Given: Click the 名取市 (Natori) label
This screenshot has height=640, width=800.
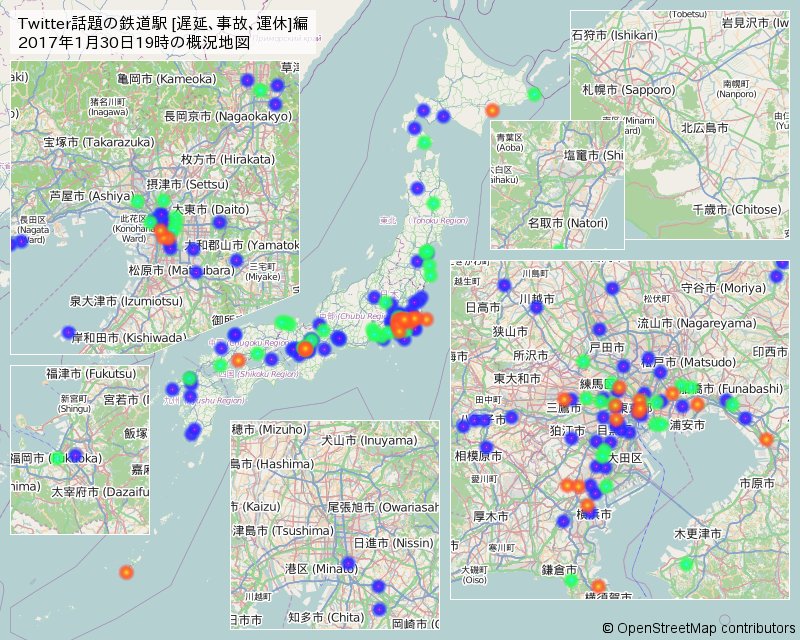Looking at the screenshot, I should 568,223.
